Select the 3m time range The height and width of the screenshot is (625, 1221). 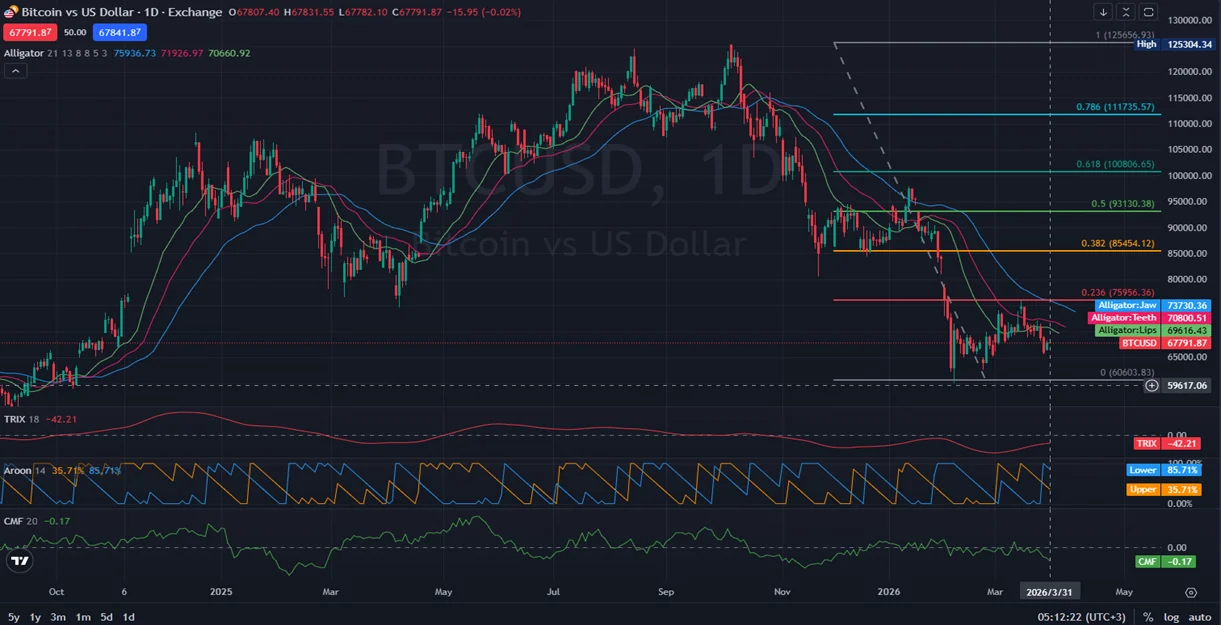[59, 617]
